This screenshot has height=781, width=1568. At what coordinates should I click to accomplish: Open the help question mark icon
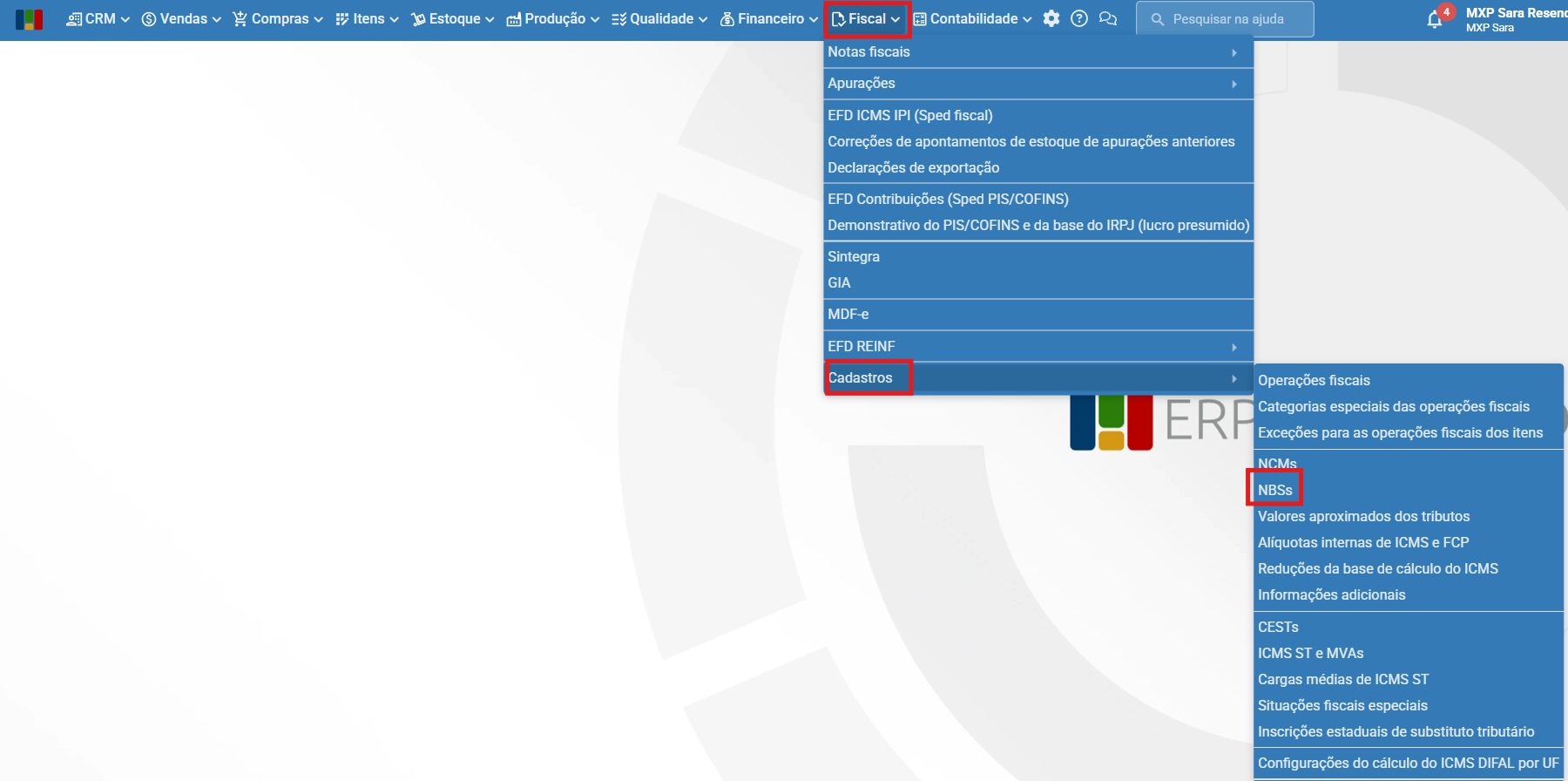pyautogui.click(x=1079, y=18)
